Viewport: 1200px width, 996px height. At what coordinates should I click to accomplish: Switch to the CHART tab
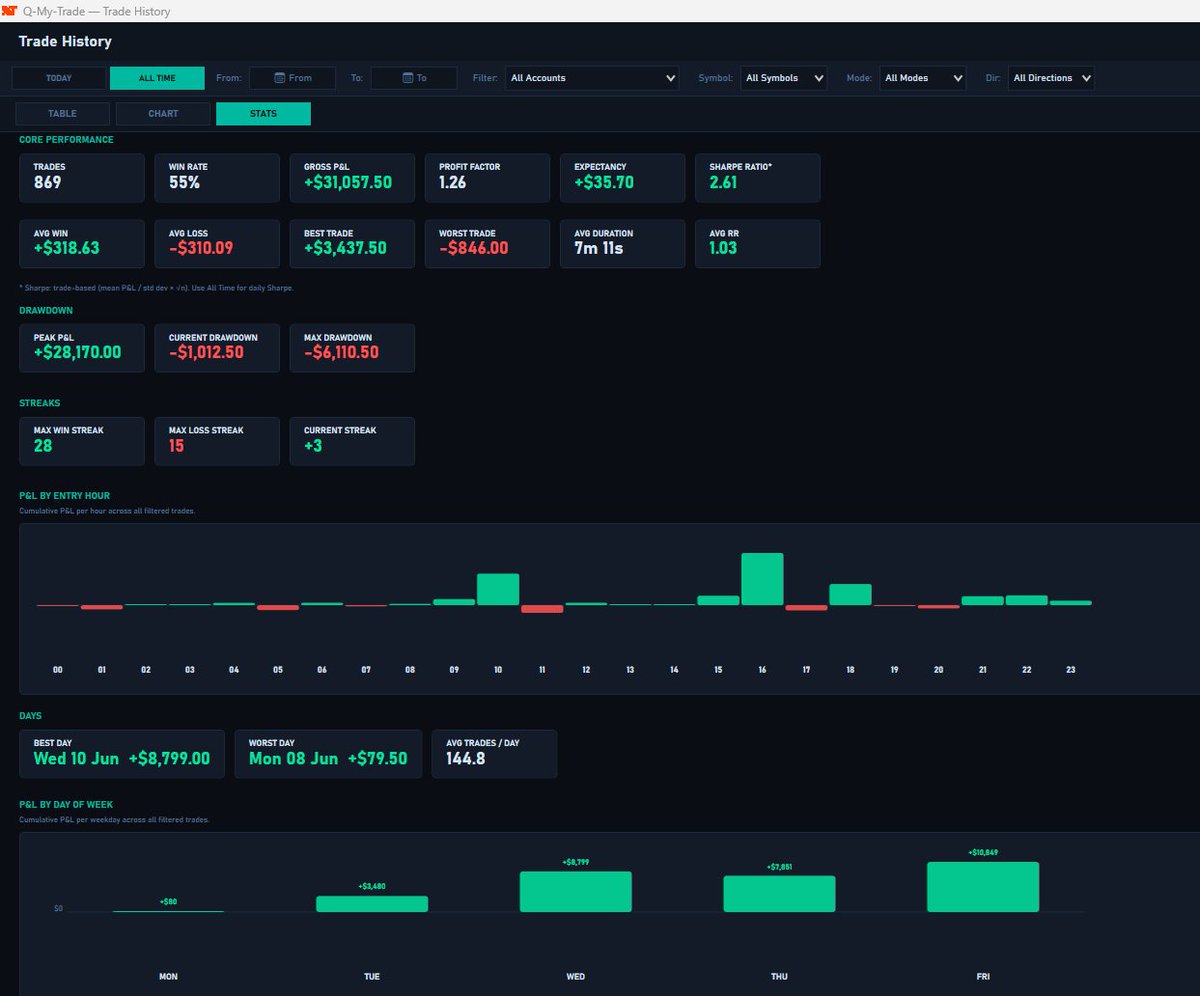tap(163, 113)
